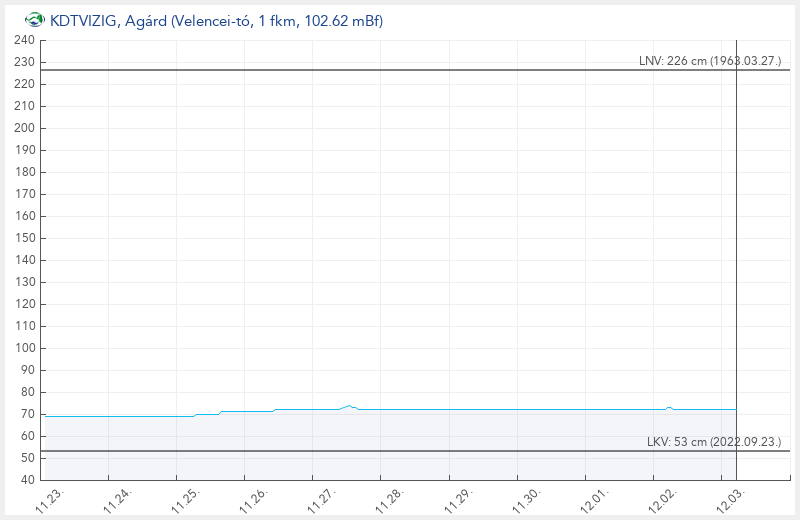Click the small water level peak near 11.27.
This screenshot has width=800, height=520.
349,406
